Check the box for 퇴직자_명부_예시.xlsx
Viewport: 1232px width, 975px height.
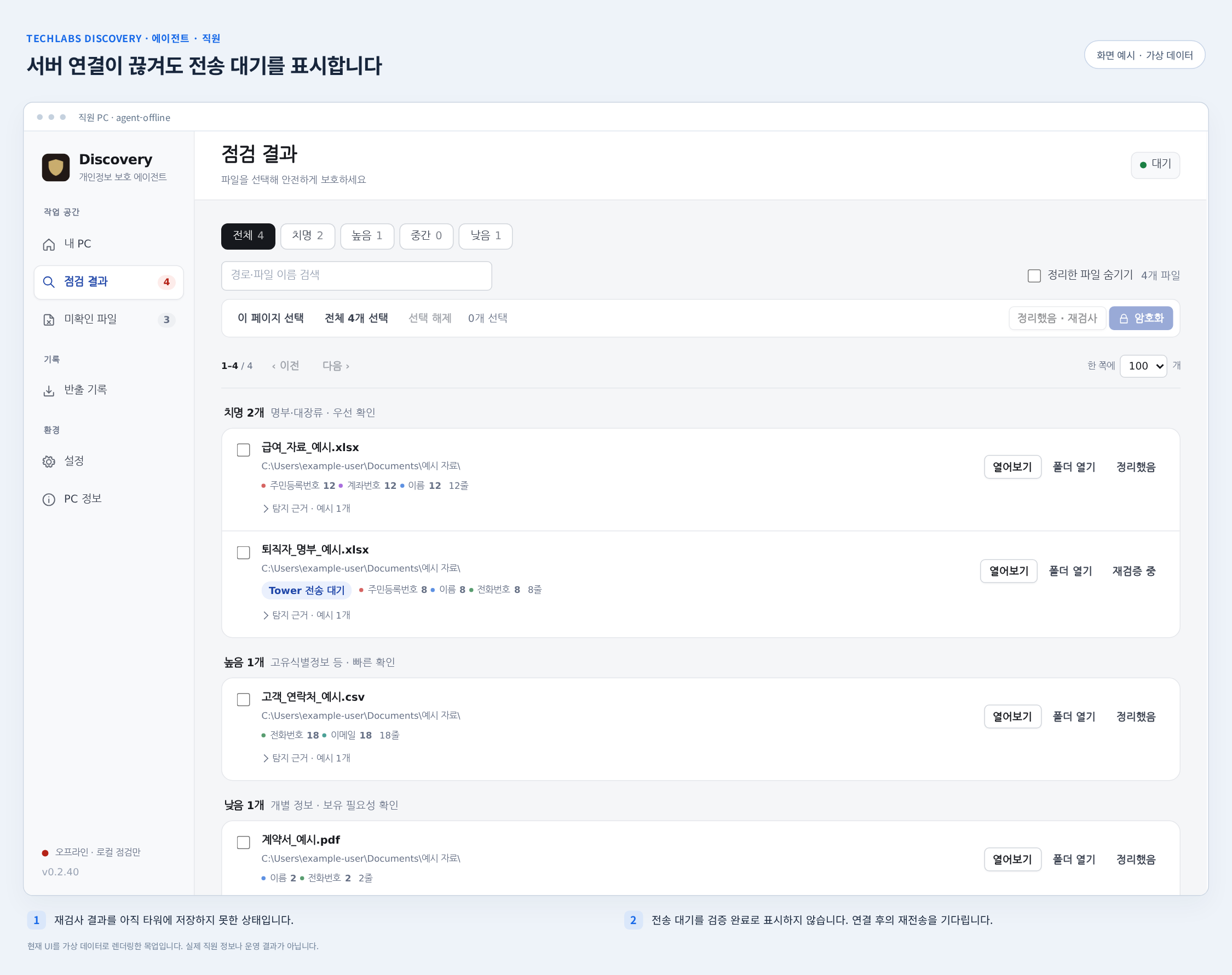click(244, 552)
